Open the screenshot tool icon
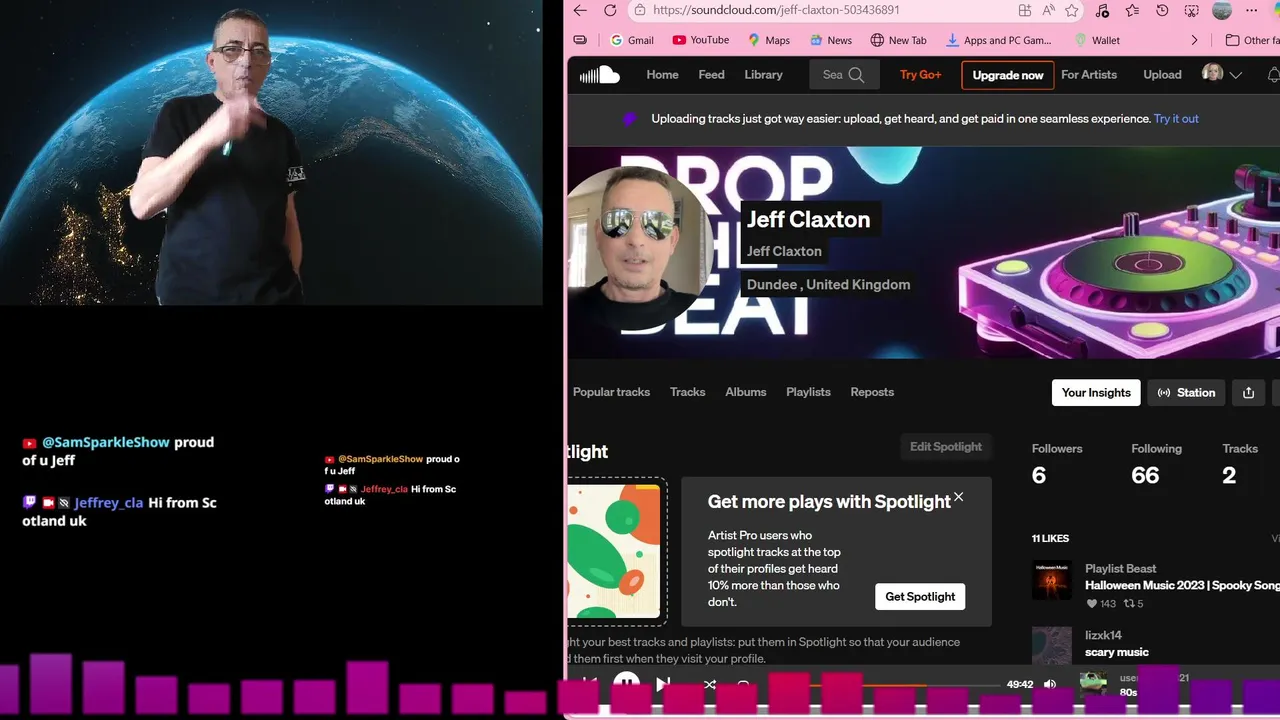This screenshot has width=1280, height=720. (1192, 10)
